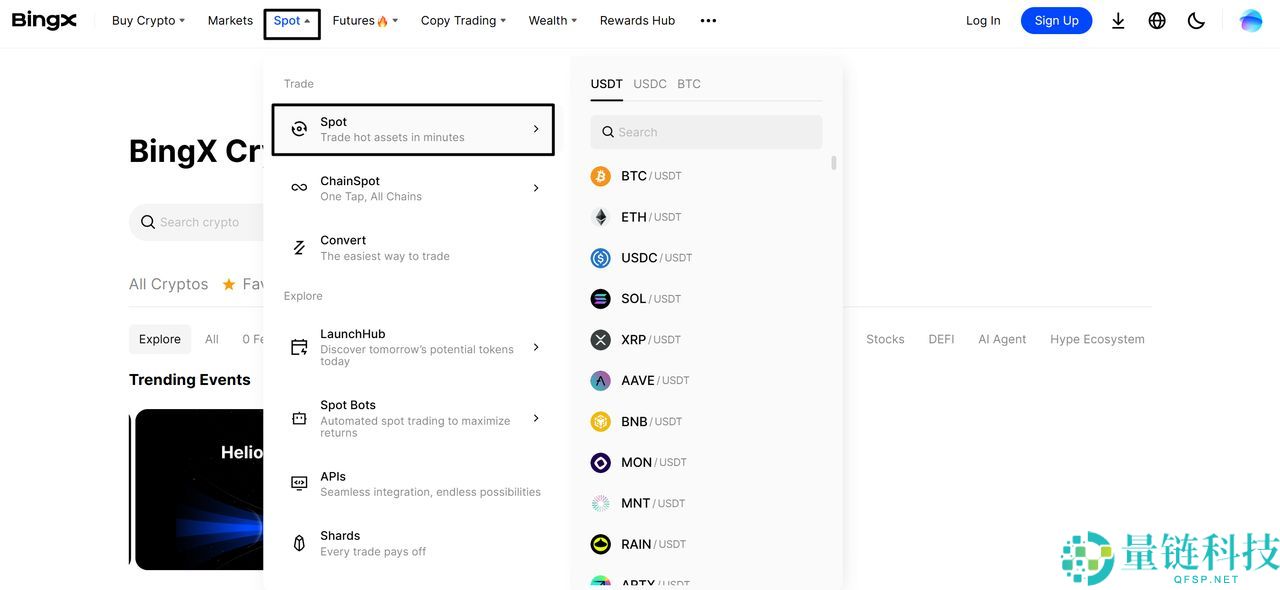Select the Hype Ecosystem category
This screenshot has width=1280, height=590.
coord(1097,339)
